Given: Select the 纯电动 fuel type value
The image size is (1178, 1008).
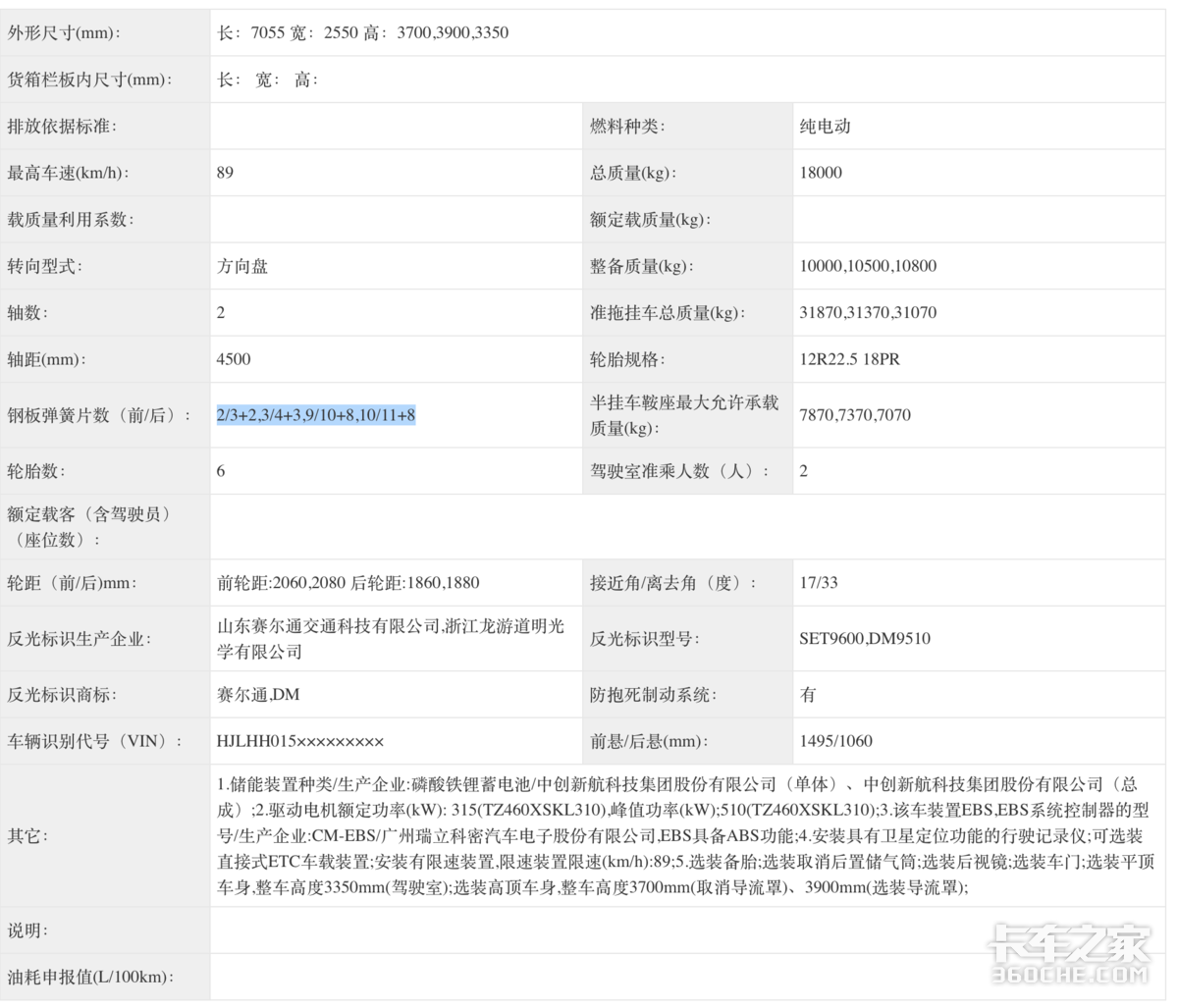Looking at the screenshot, I should pos(825,126).
